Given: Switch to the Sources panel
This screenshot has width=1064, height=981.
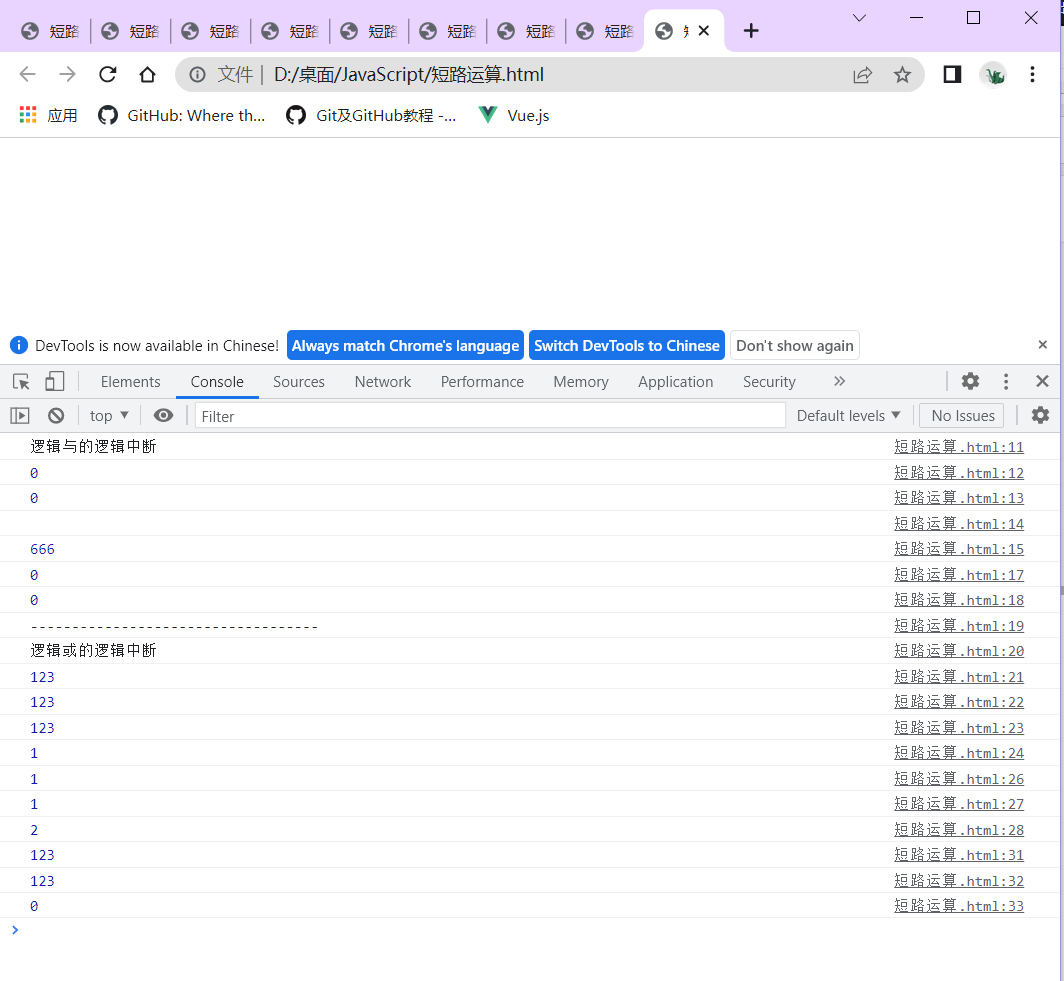Looking at the screenshot, I should (299, 382).
